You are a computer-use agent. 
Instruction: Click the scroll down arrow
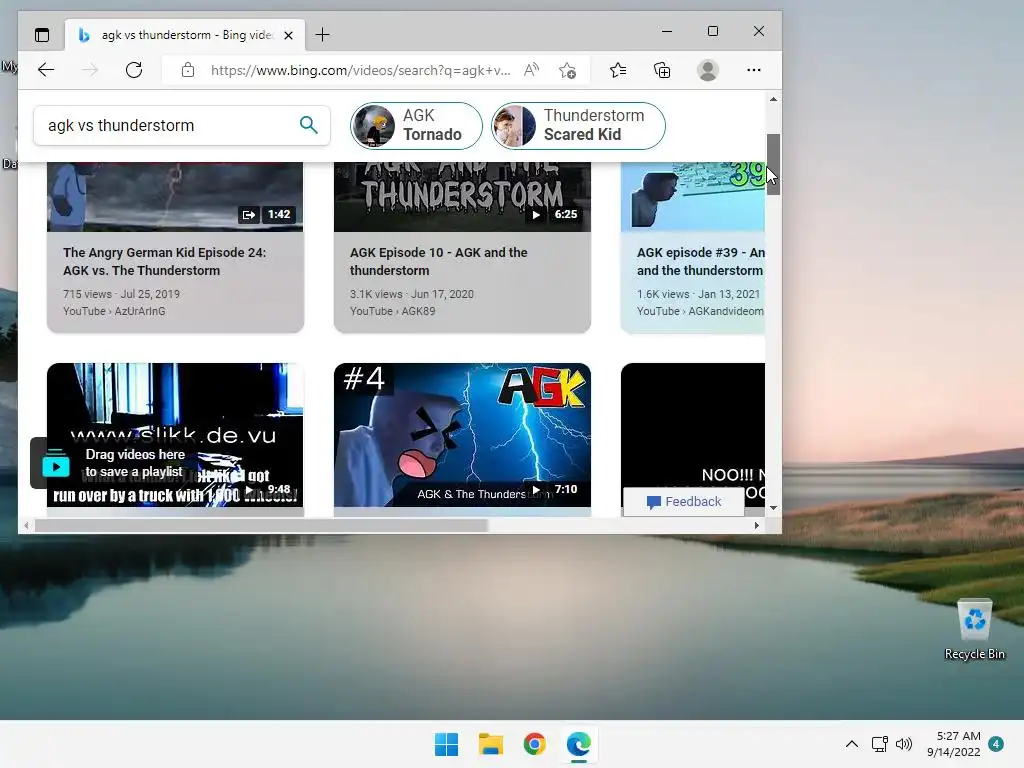773,507
